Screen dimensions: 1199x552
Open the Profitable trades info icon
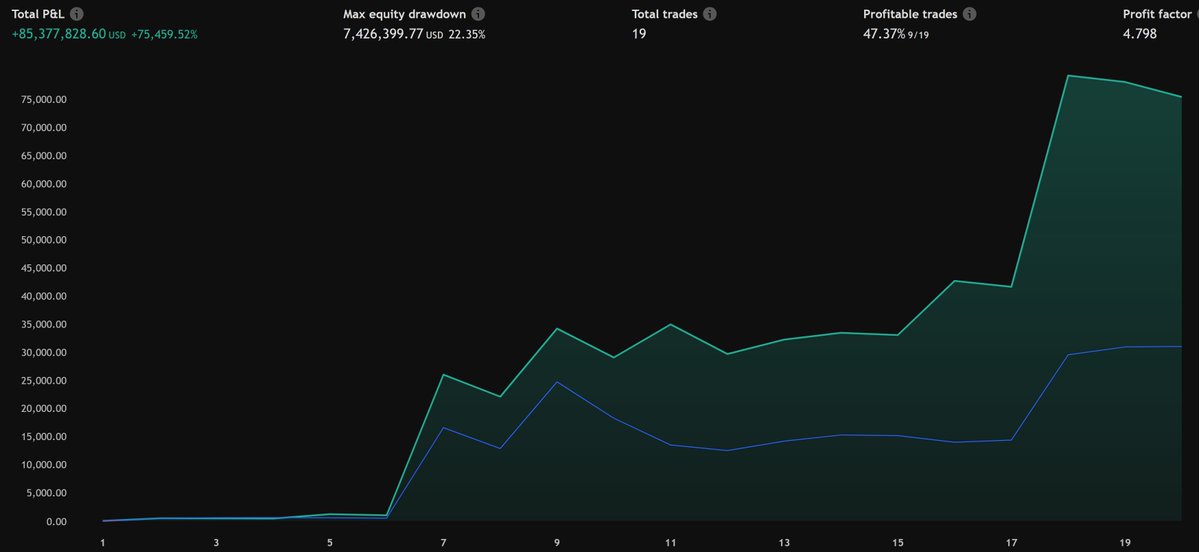coord(970,15)
